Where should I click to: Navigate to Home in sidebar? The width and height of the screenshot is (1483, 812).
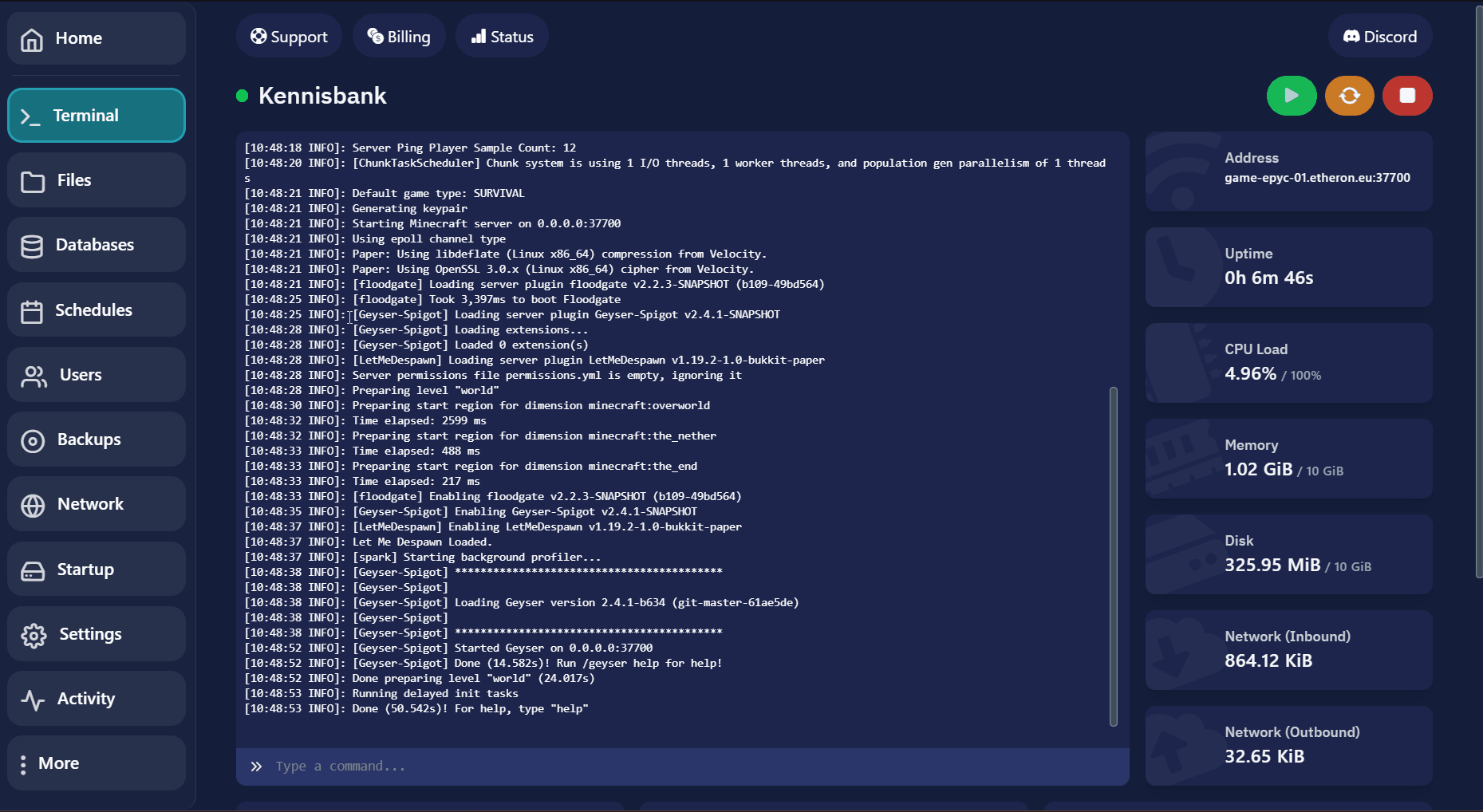point(97,38)
